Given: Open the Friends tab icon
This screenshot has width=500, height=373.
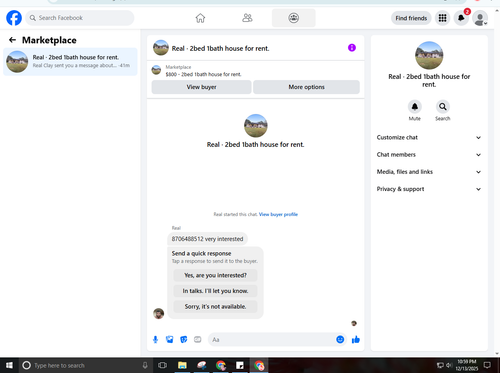Looking at the screenshot, I should 247,18.
